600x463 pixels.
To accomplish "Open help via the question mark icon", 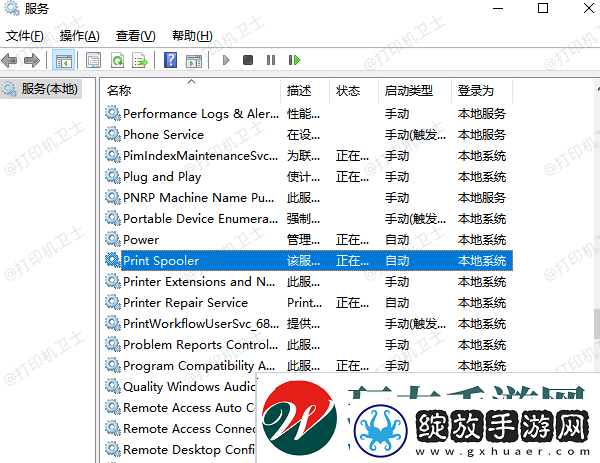I will tap(170, 60).
